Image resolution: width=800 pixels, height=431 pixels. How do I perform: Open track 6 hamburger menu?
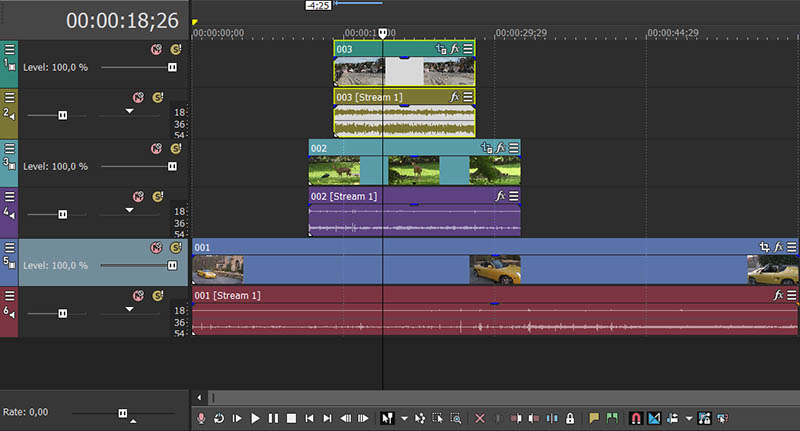(10, 295)
